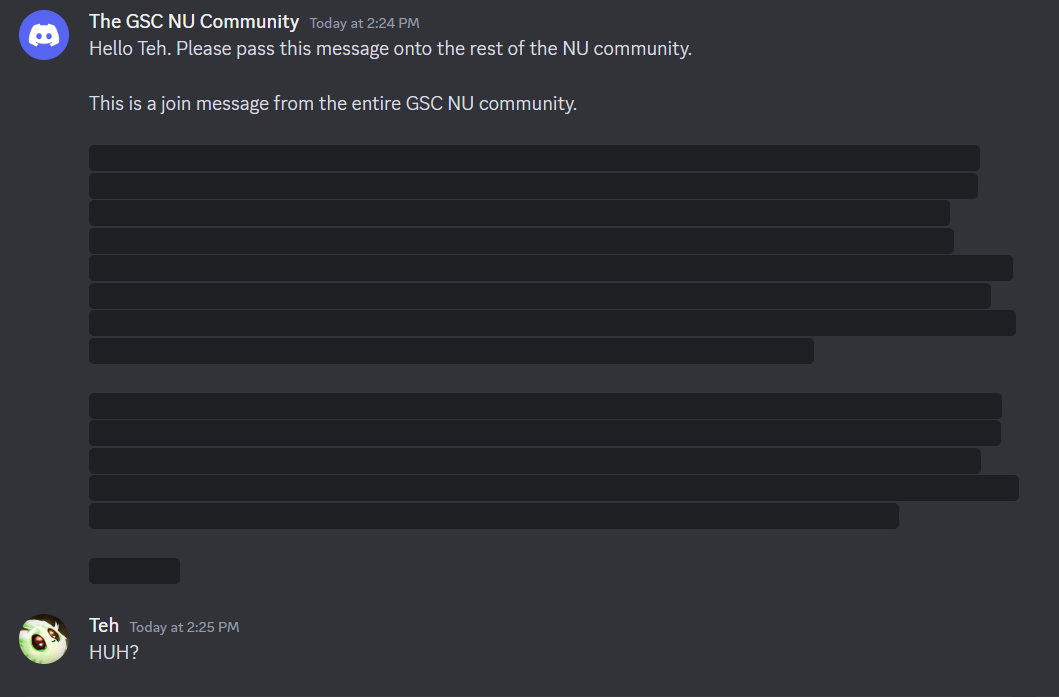
Task: Reveal fourth line of the second spoiler paragraph
Action: pos(554,488)
